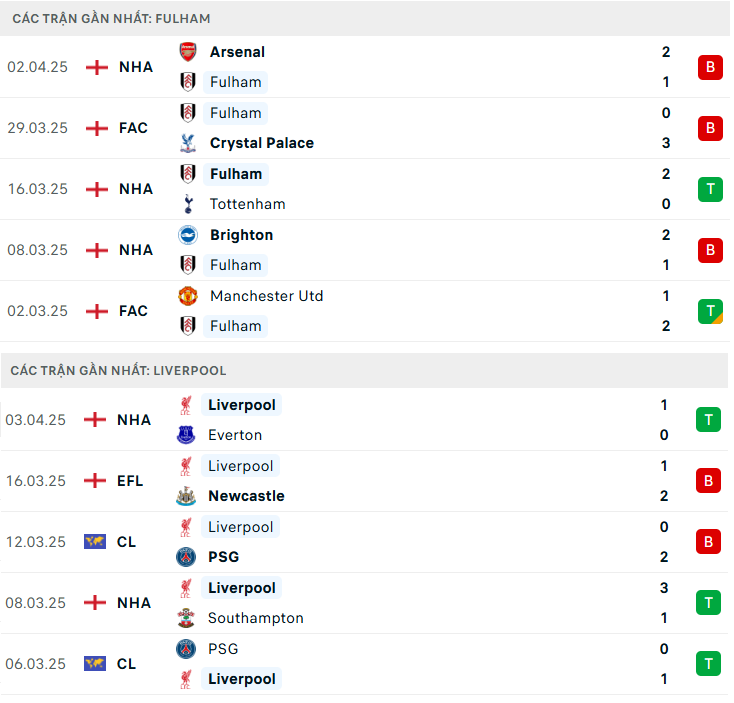This screenshot has height=703, width=734.
Task: Open the Arsenal team link
Action: 237,52
